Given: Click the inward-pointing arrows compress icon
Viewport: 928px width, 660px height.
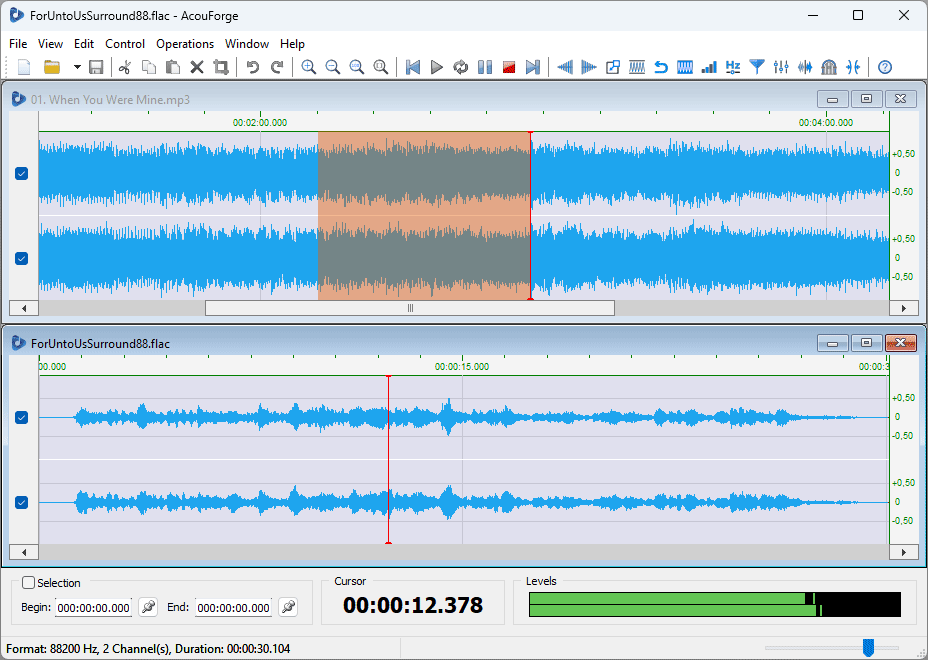Looking at the screenshot, I should (853, 67).
